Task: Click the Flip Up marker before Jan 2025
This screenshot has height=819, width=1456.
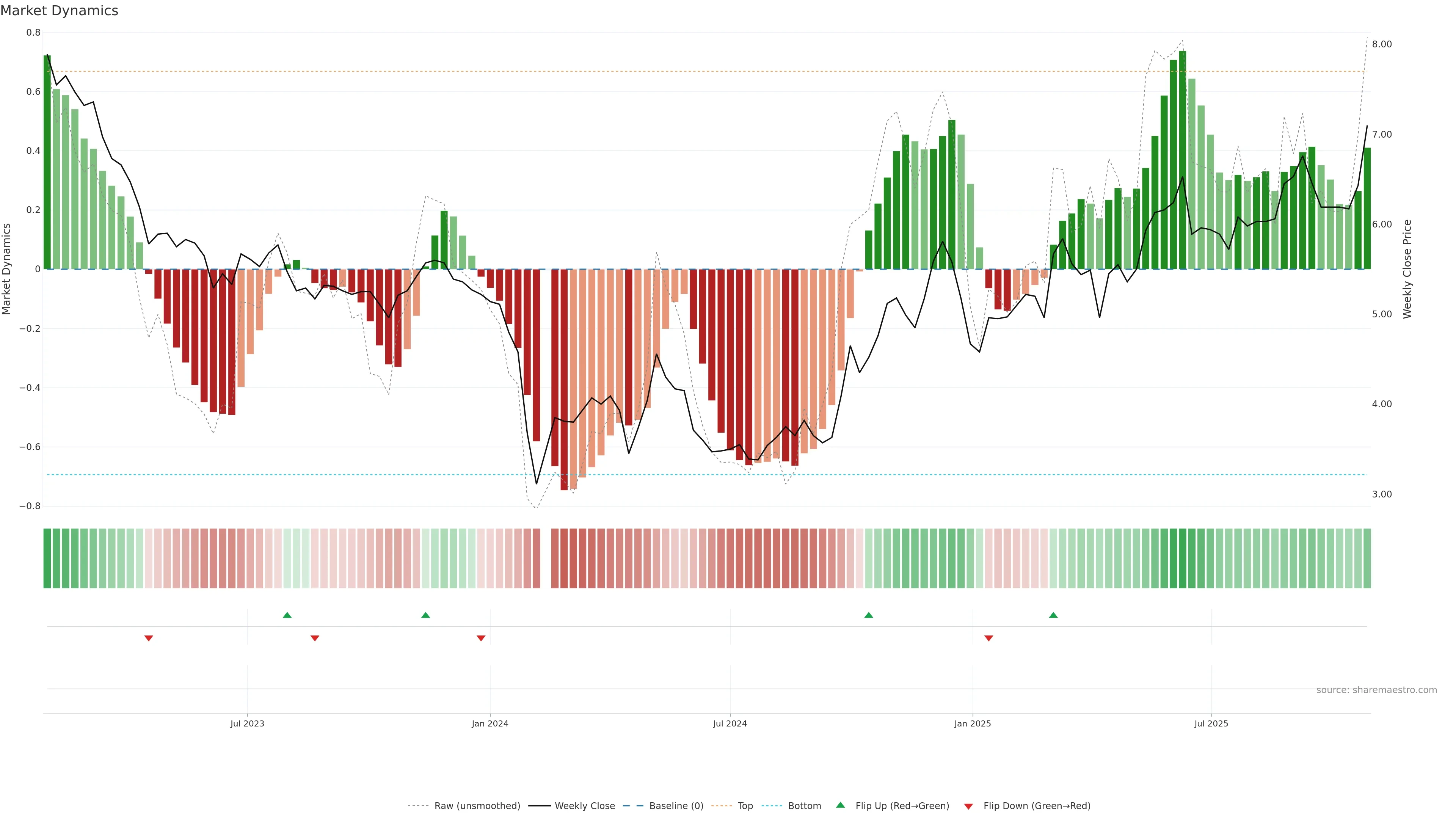Action: click(869, 615)
